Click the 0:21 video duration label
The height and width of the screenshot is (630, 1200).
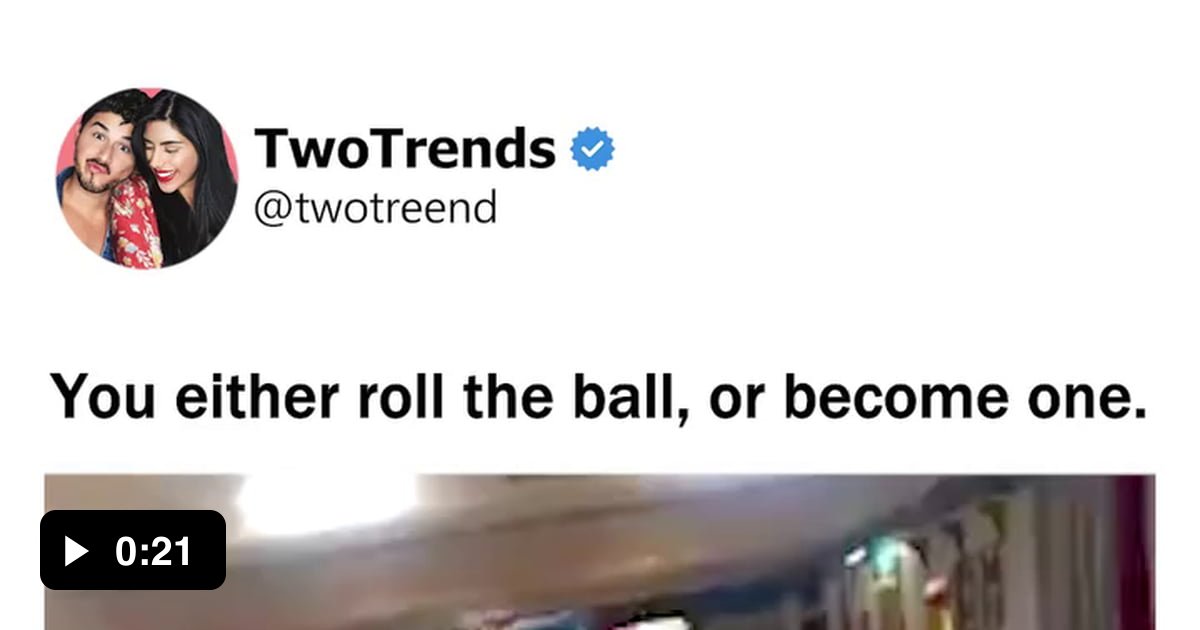153,551
